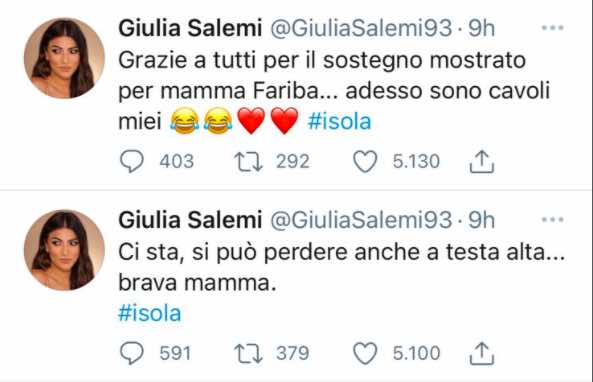Share the 'brava mamma' tweet

coord(481,353)
